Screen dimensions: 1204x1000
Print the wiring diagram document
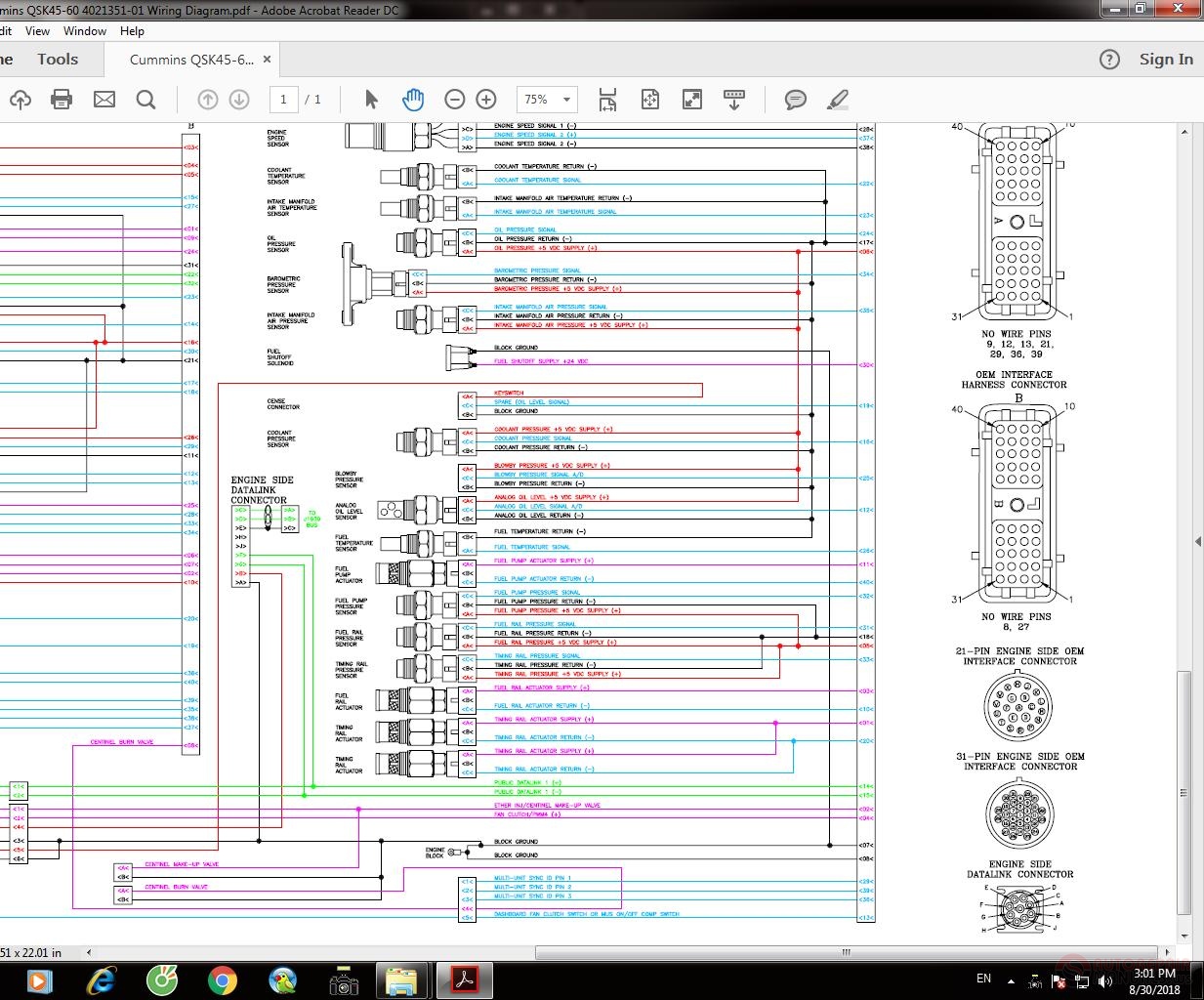[62, 100]
